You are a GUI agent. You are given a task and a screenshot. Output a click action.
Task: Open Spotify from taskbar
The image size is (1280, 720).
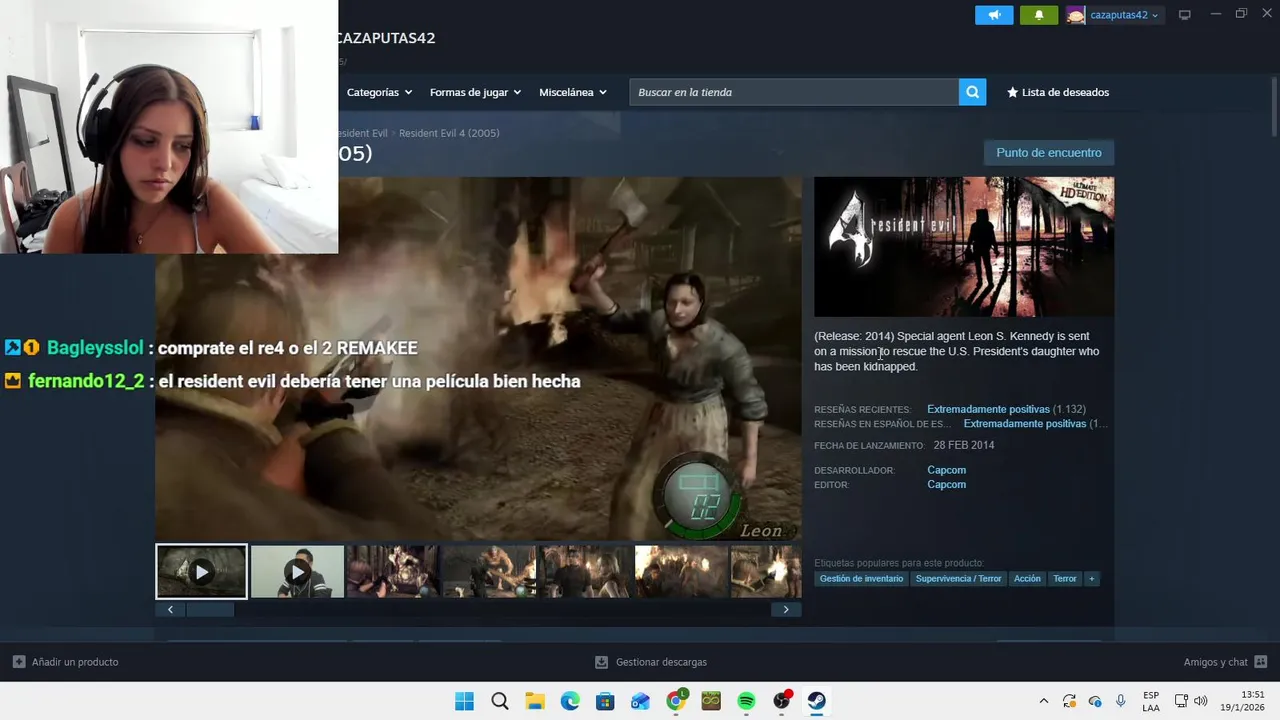click(x=746, y=701)
